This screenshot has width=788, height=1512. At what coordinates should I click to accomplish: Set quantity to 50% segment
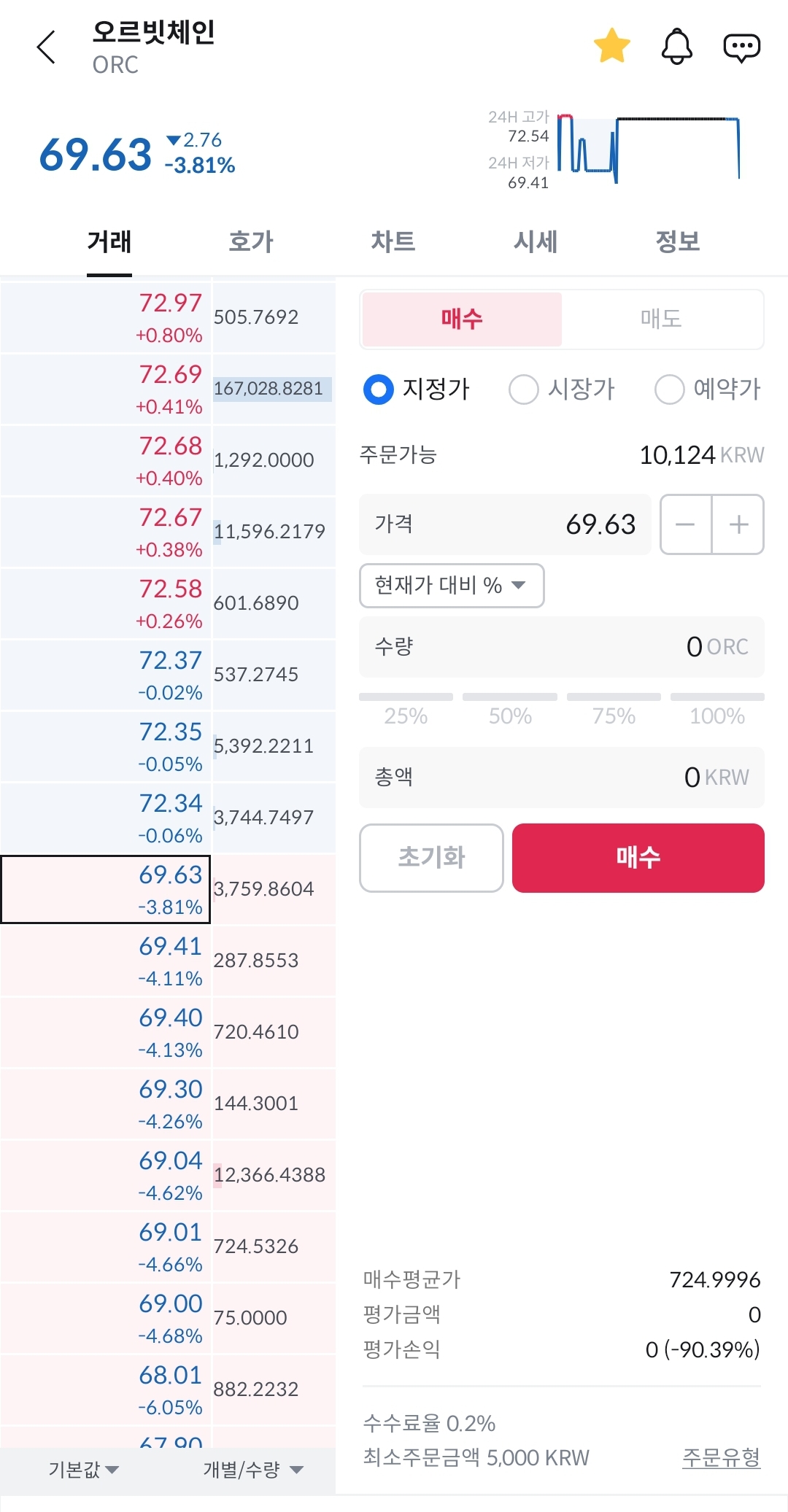click(509, 708)
